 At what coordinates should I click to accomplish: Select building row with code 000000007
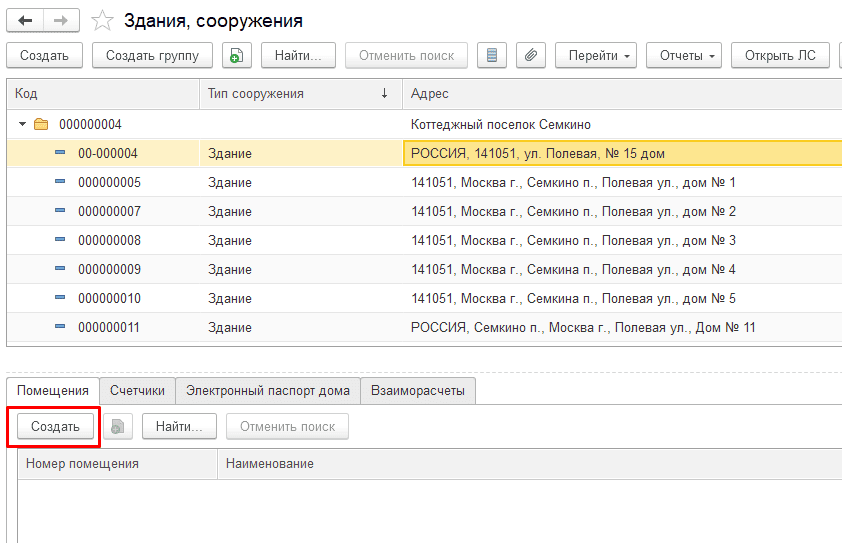109,212
